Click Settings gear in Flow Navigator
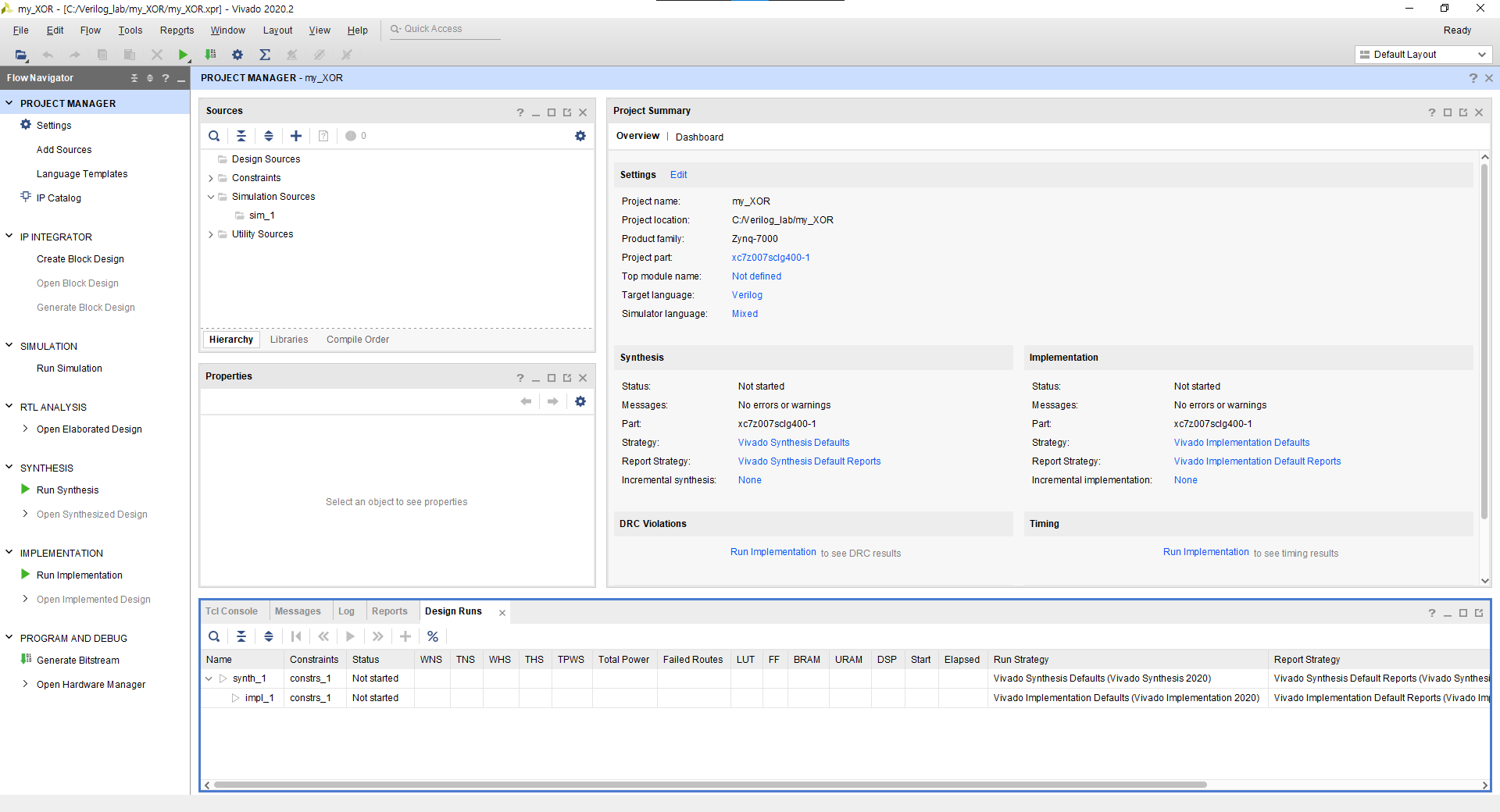This screenshot has width=1500, height=812. tap(26, 125)
